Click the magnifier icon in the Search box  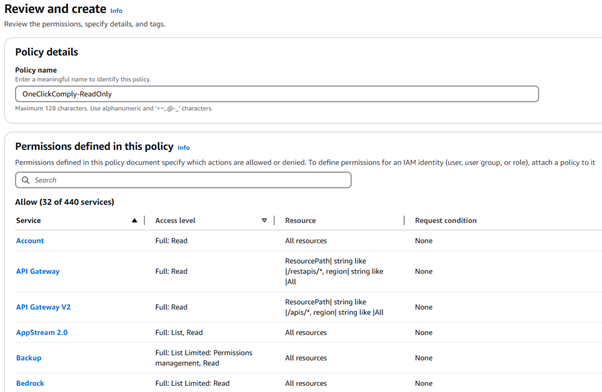pyautogui.click(x=25, y=180)
